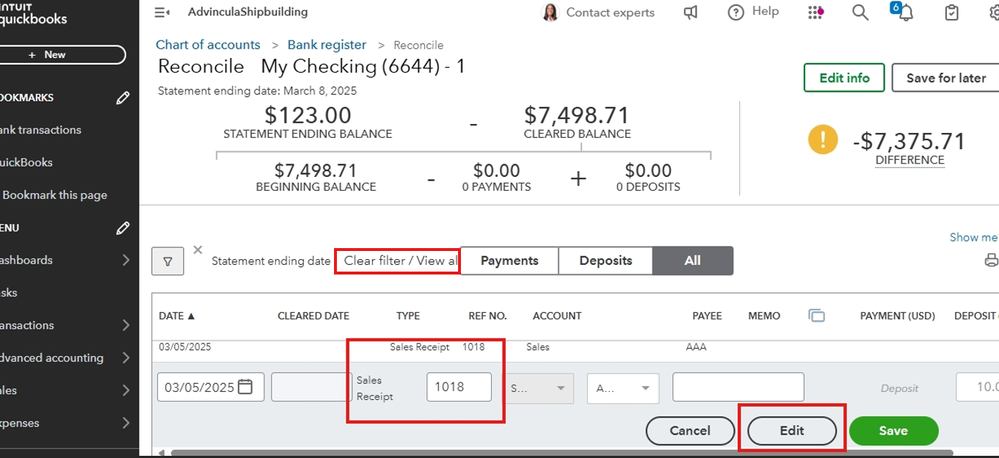Open the Account dropdown in edit row

[539, 388]
